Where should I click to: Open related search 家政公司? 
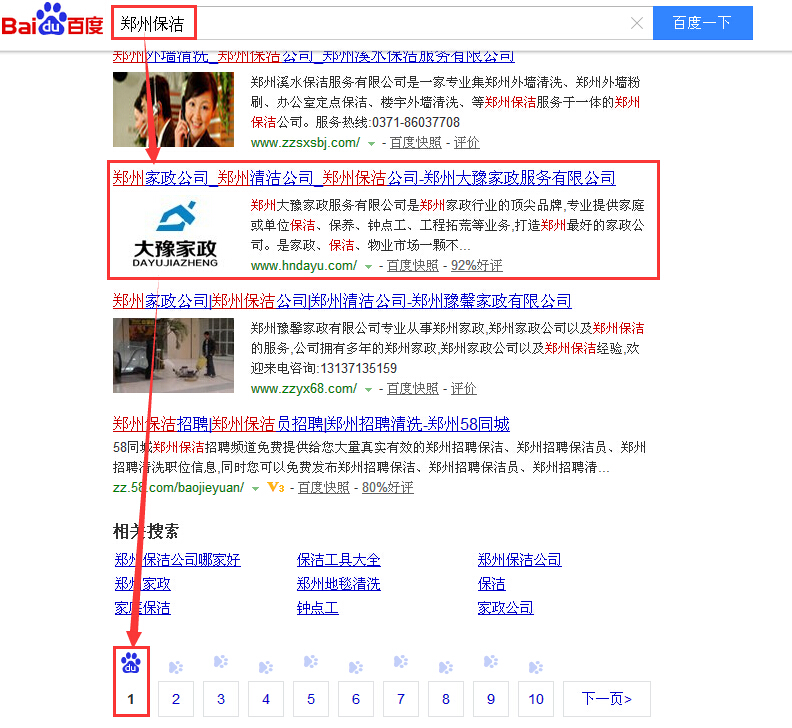pos(506,608)
